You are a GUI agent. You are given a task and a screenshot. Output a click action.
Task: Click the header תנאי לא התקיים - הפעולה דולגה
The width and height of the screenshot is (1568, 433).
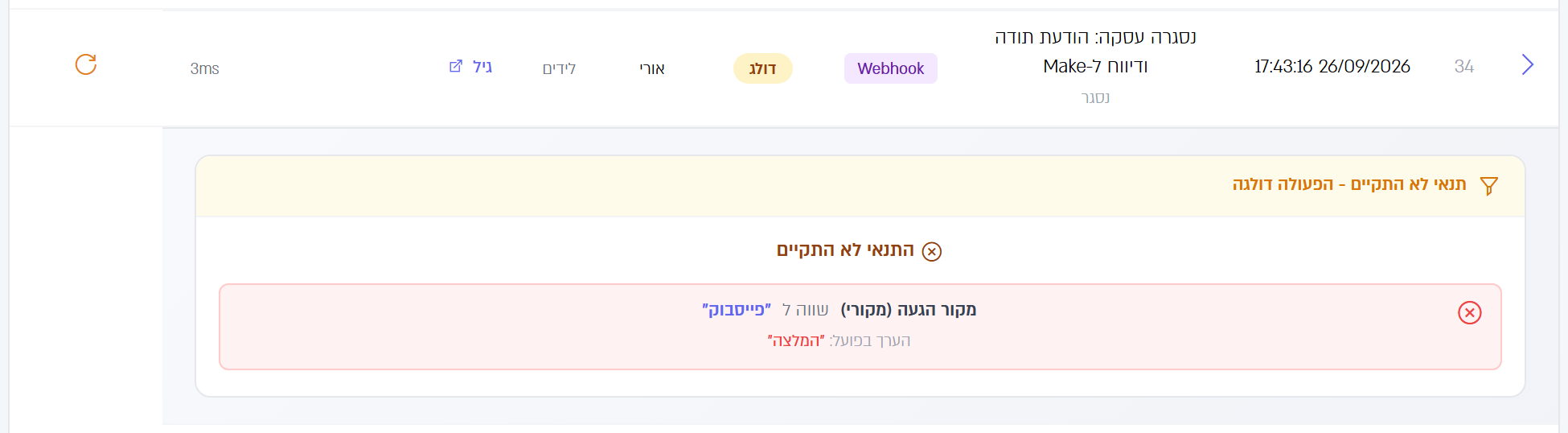click(x=1349, y=184)
